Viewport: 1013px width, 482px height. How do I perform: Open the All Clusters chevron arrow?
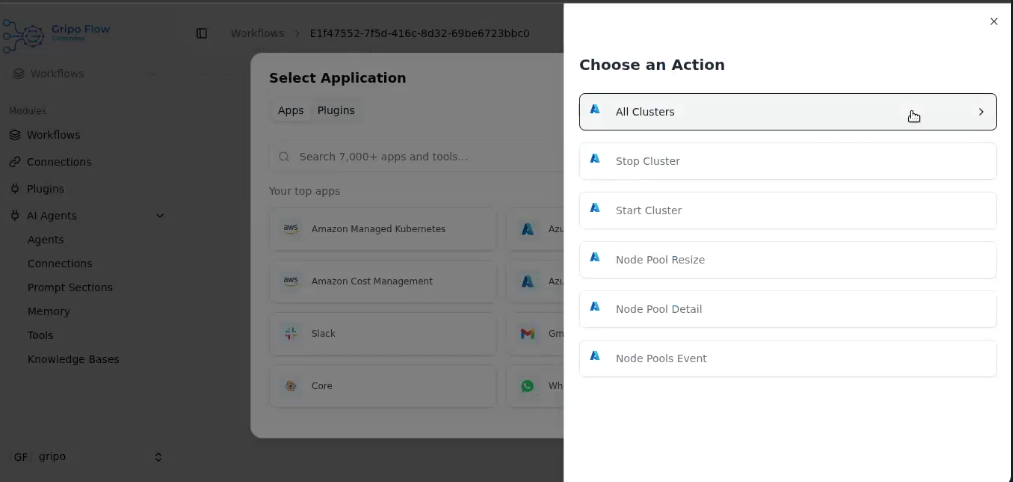point(980,112)
